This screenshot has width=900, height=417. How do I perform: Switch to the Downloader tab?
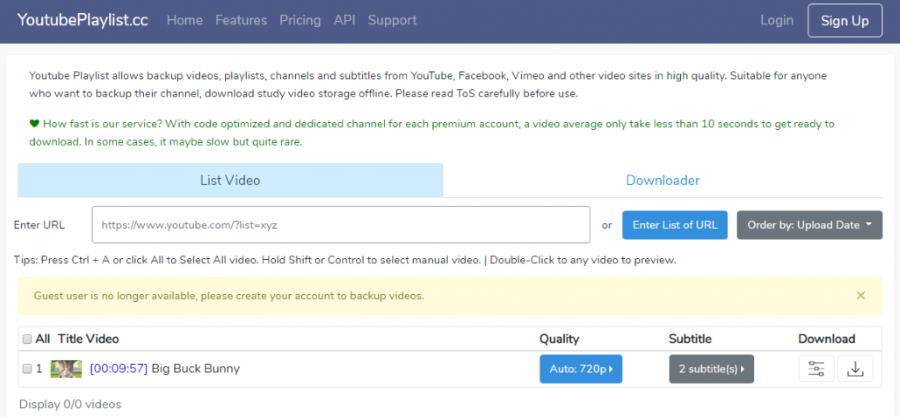tap(662, 180)
